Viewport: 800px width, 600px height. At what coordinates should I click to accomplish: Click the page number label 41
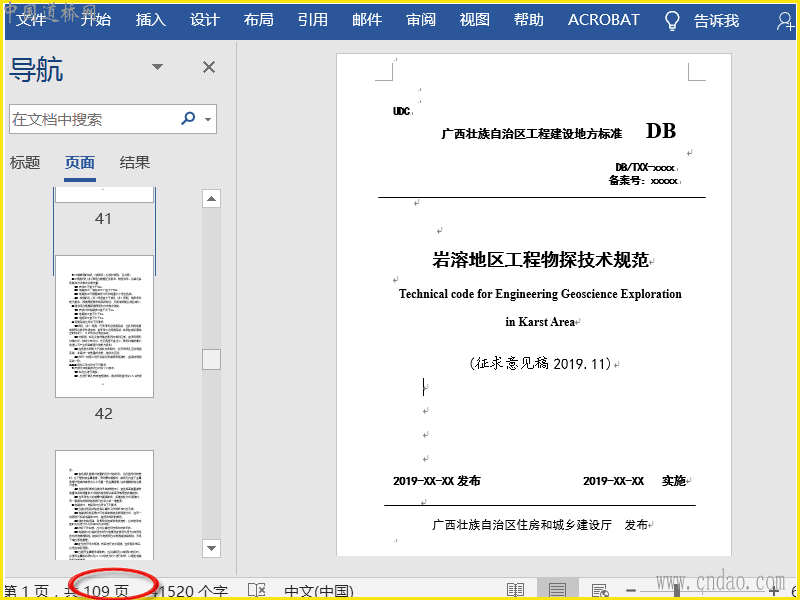(103, 219)
